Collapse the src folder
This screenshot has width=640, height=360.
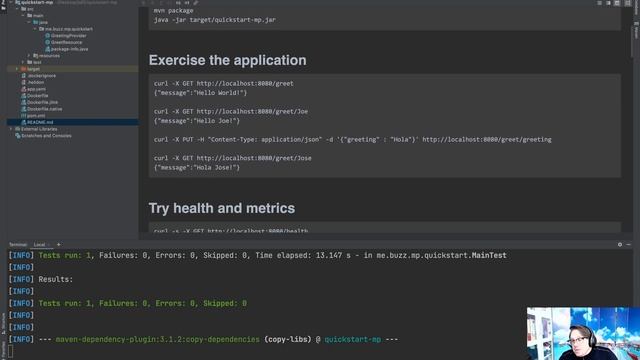pos(17,9)
